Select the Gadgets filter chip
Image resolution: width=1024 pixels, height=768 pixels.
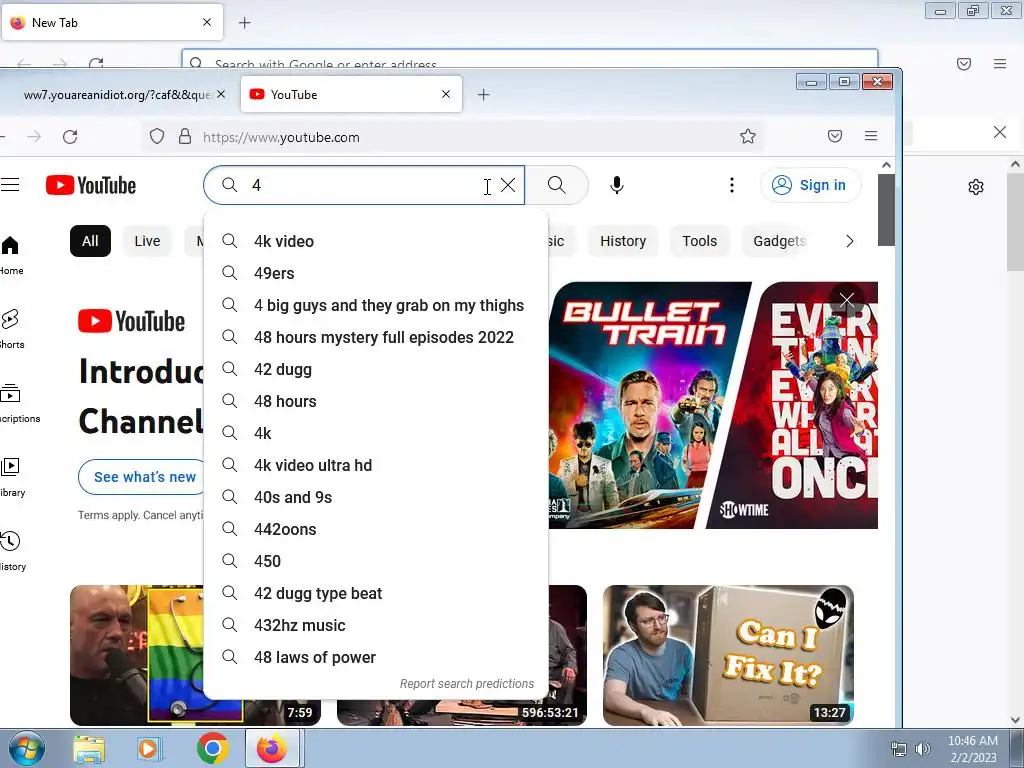coord(780,241)
